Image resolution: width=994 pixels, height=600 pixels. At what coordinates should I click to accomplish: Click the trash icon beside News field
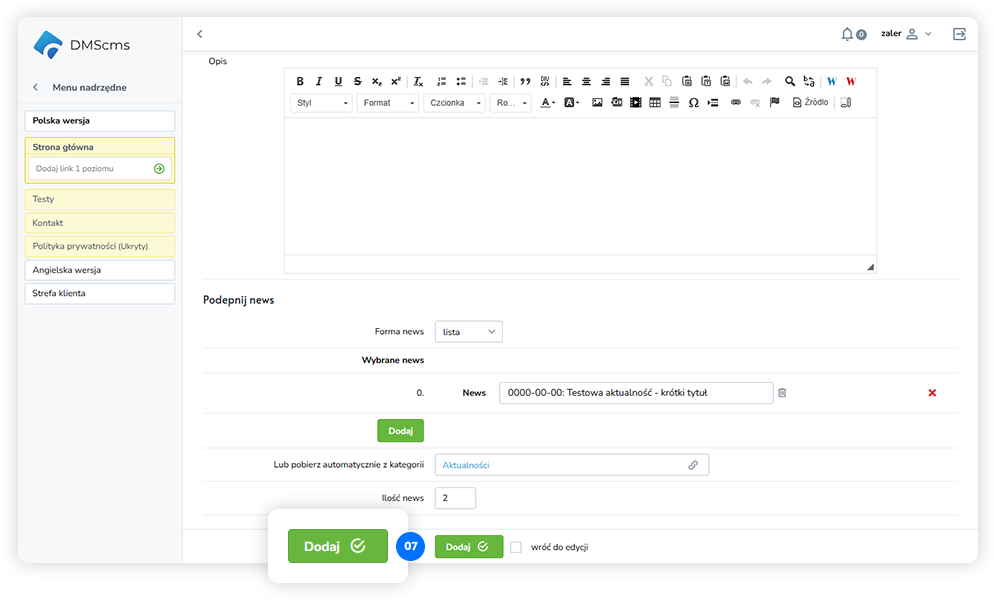pos(782,393)
